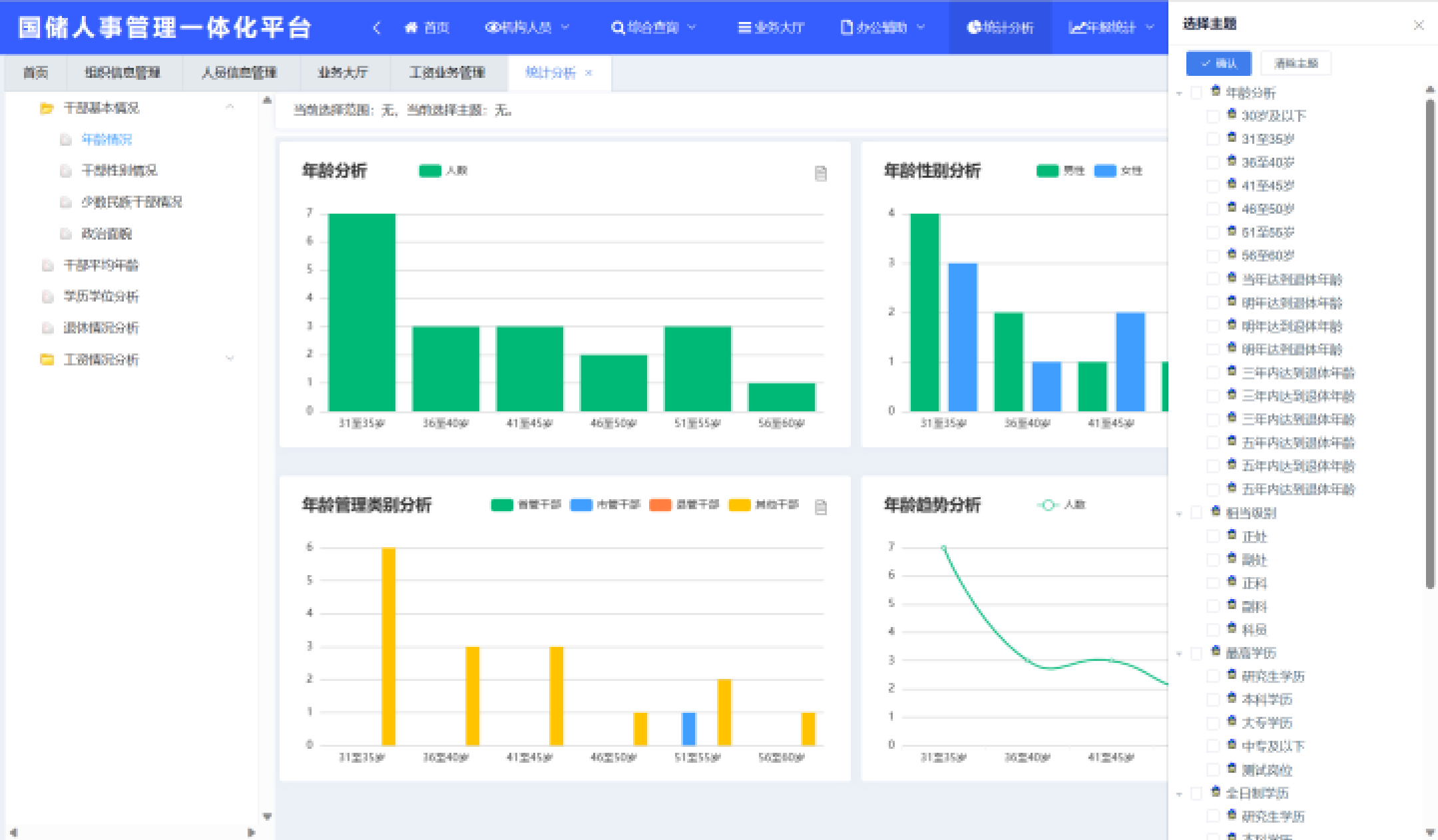Click the export icon on 年龄分析 chart
This screenshot has height=840, width=1438.
point(820,174)
